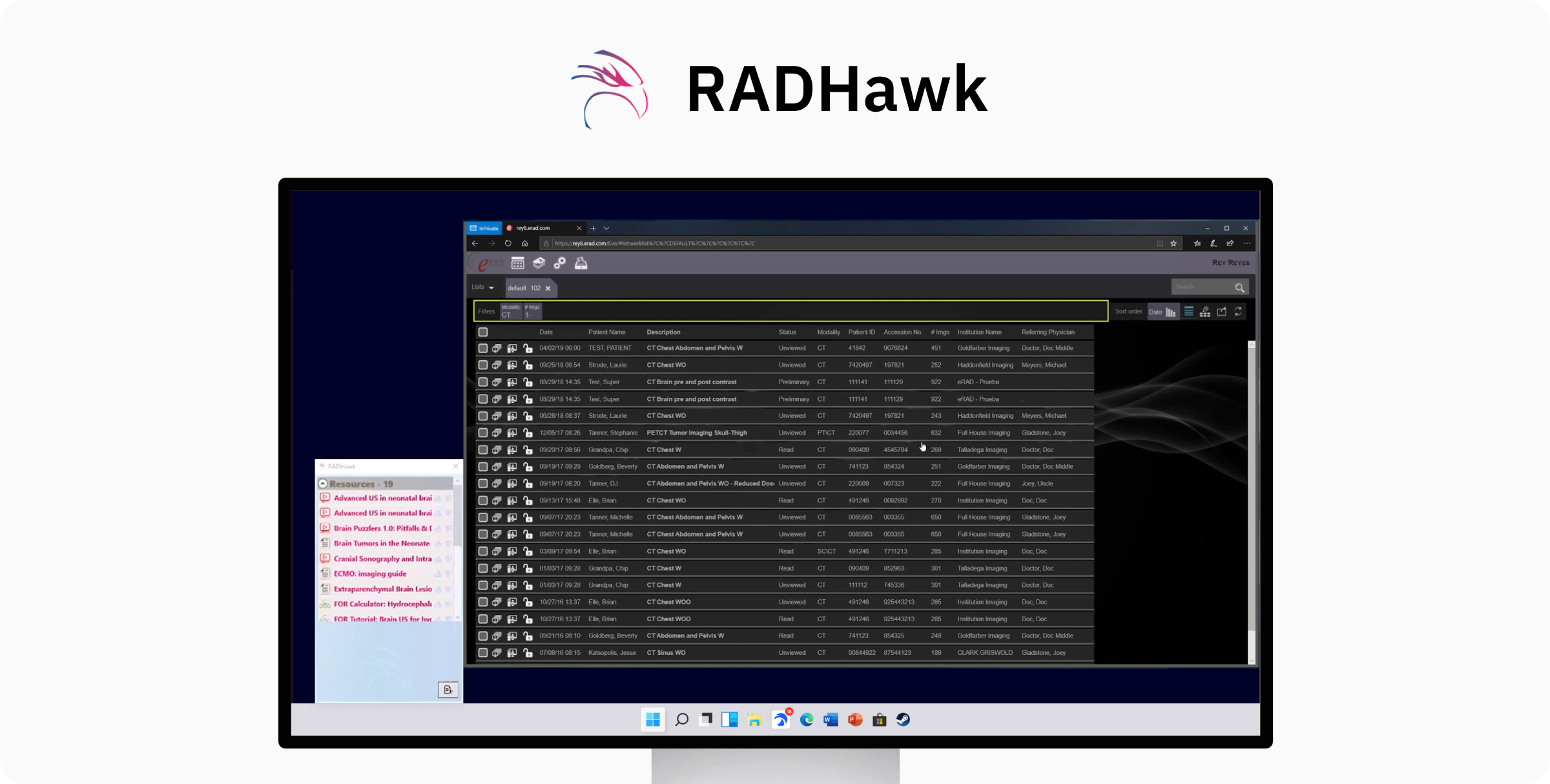Tick checkbox for Tanner, Stephanie PET/CT row
Image resolution: width=1550 pixels, height=784 pixels.
coord(482,433)
